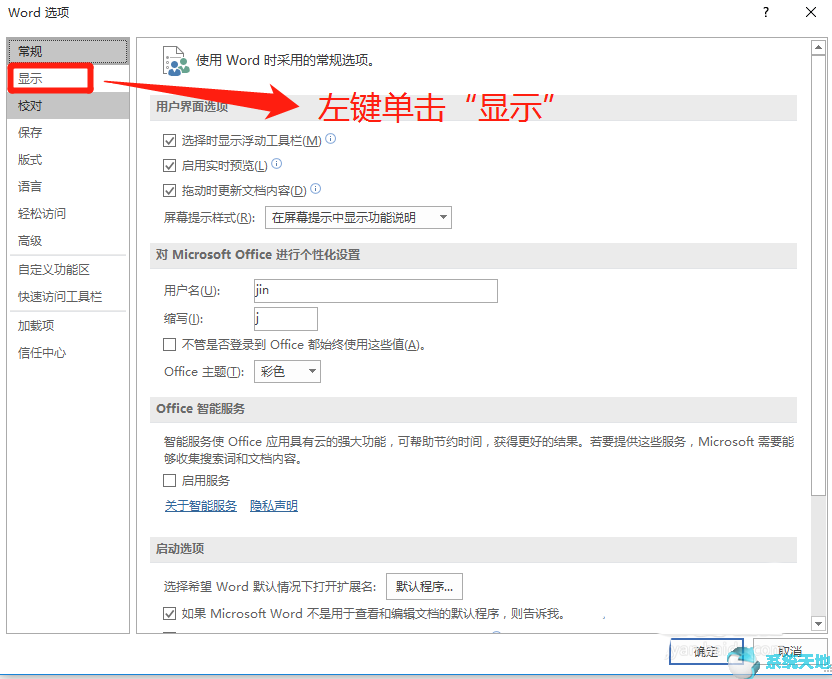Screen dimensions: 832x679
Task: Switch to 版式 settings
Action: point(68,160)
